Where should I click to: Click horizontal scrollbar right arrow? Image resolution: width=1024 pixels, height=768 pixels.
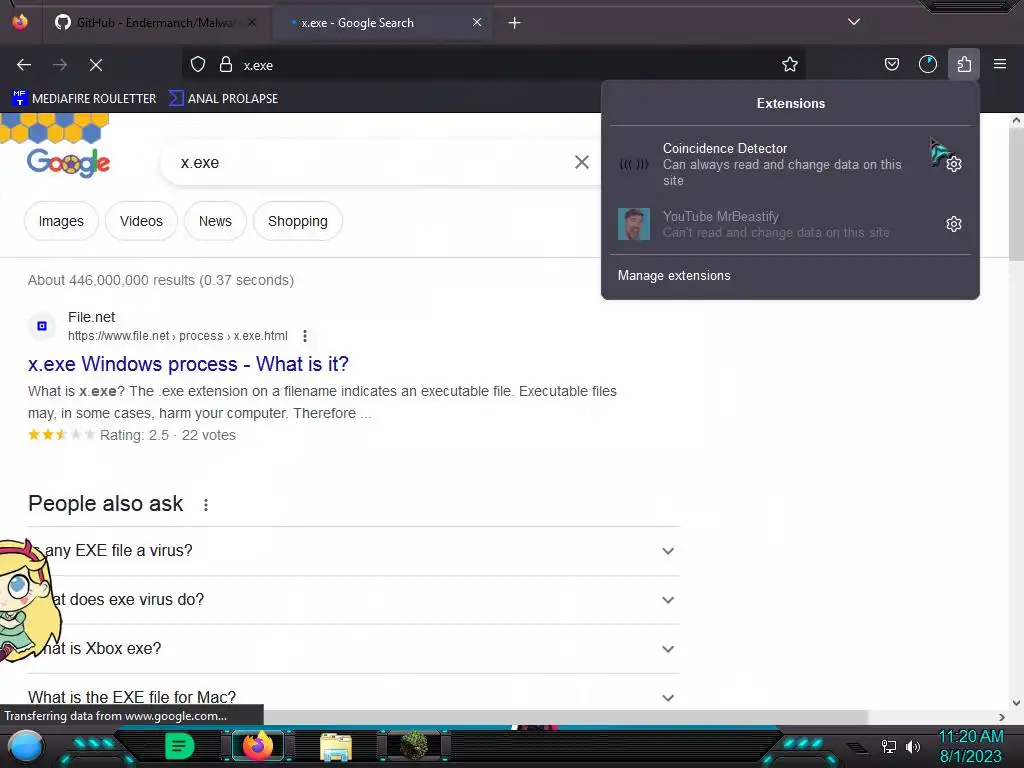click(1002, 717)
